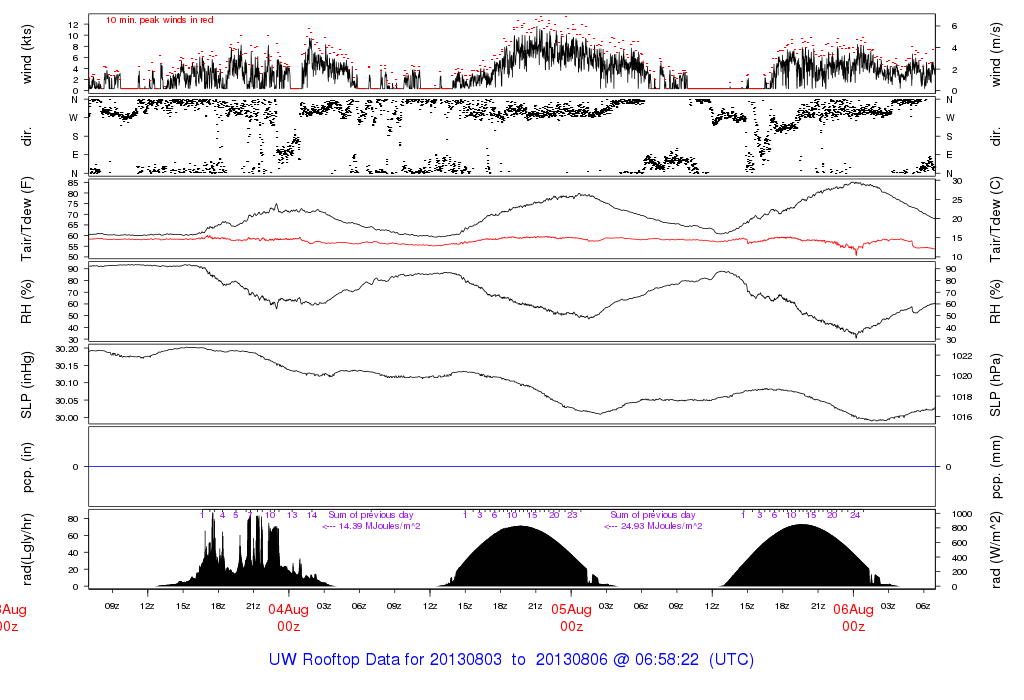The image size is (1024, 700).
Task: Click the blue zero precipitation line
Action: click(511, 466)
